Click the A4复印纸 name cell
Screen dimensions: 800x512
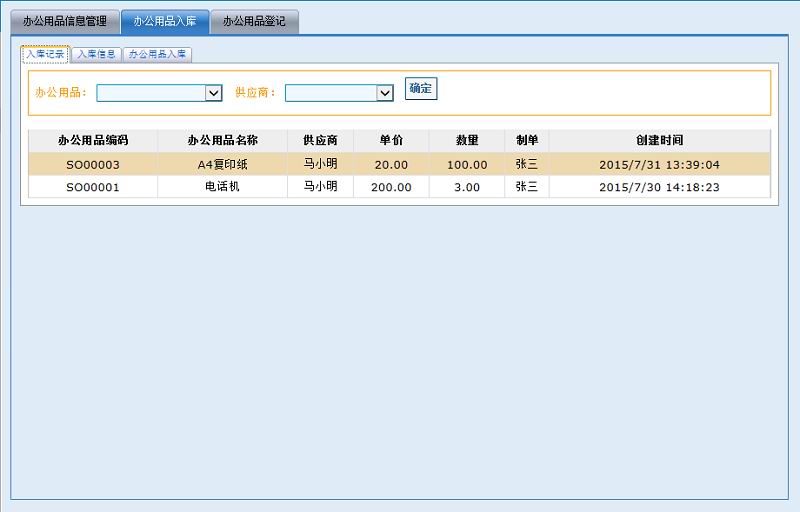click(222, 164)
